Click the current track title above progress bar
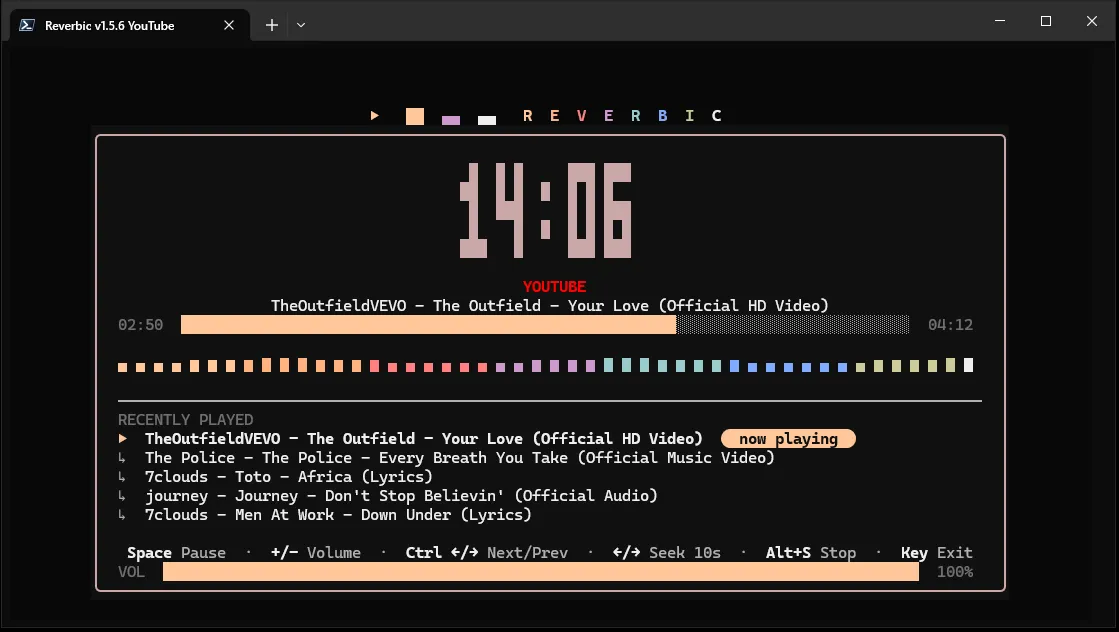This screenshot has width=1119, height=632. click(550, 306)
